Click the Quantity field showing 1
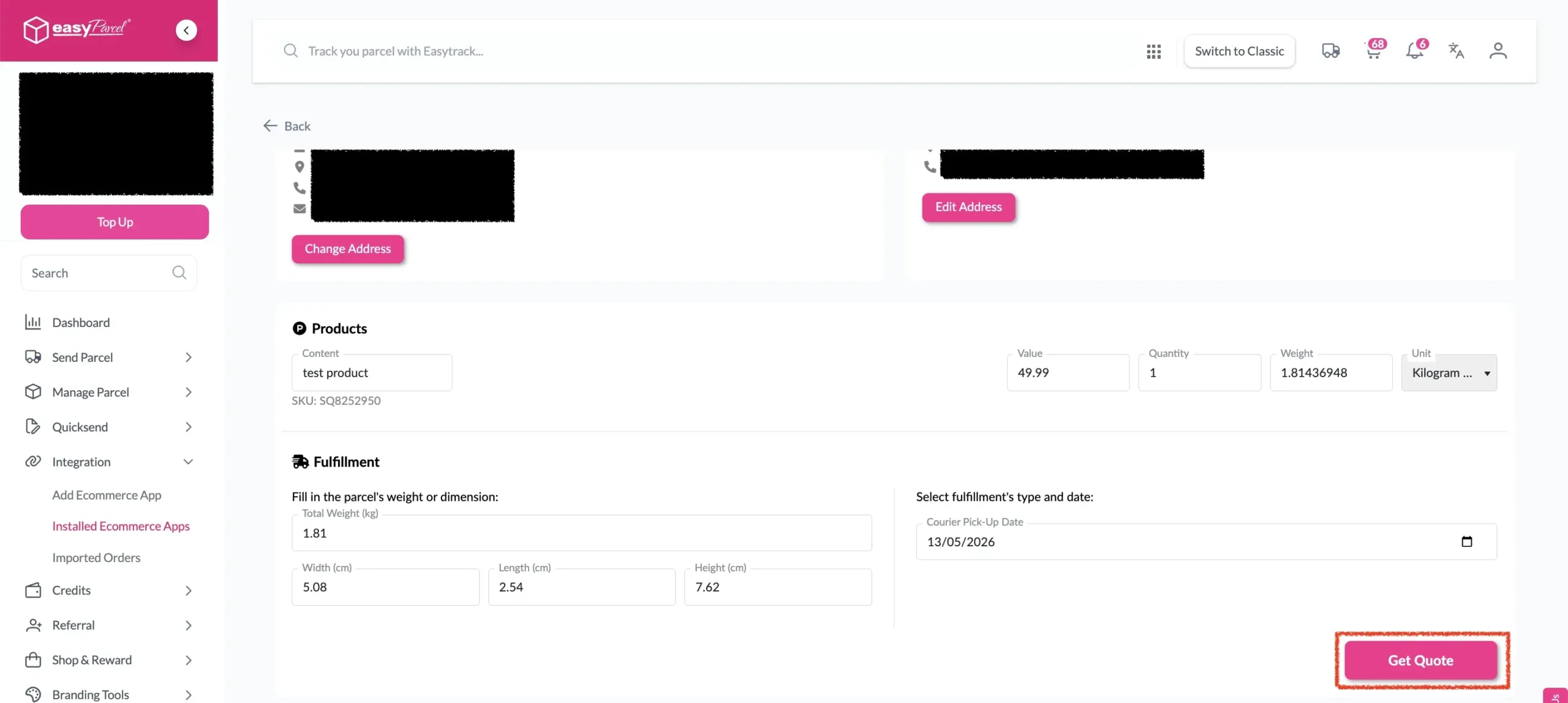 click(1199, 372)
